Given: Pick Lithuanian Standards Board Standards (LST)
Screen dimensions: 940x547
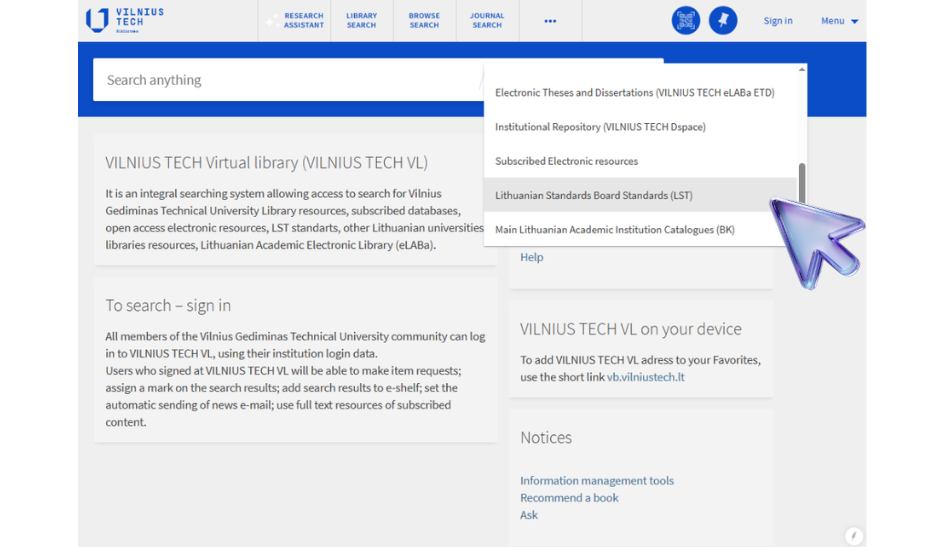Looking at the screenshot, I should pyautogui.click(x=593, y=196).
